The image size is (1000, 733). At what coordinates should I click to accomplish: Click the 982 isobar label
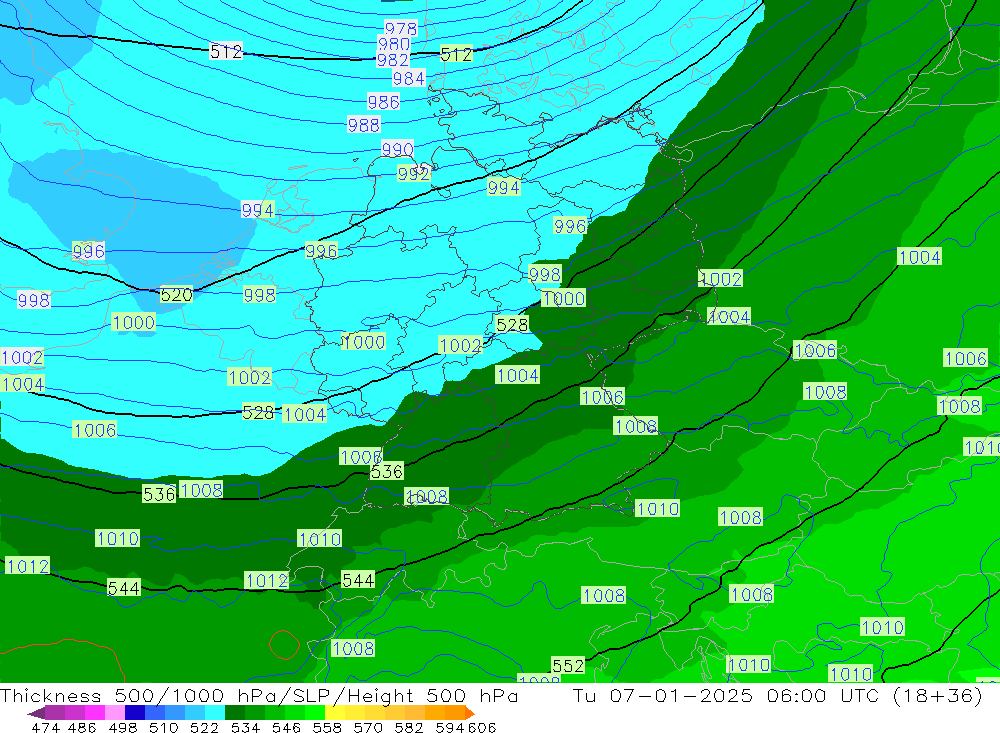[392, 60]
